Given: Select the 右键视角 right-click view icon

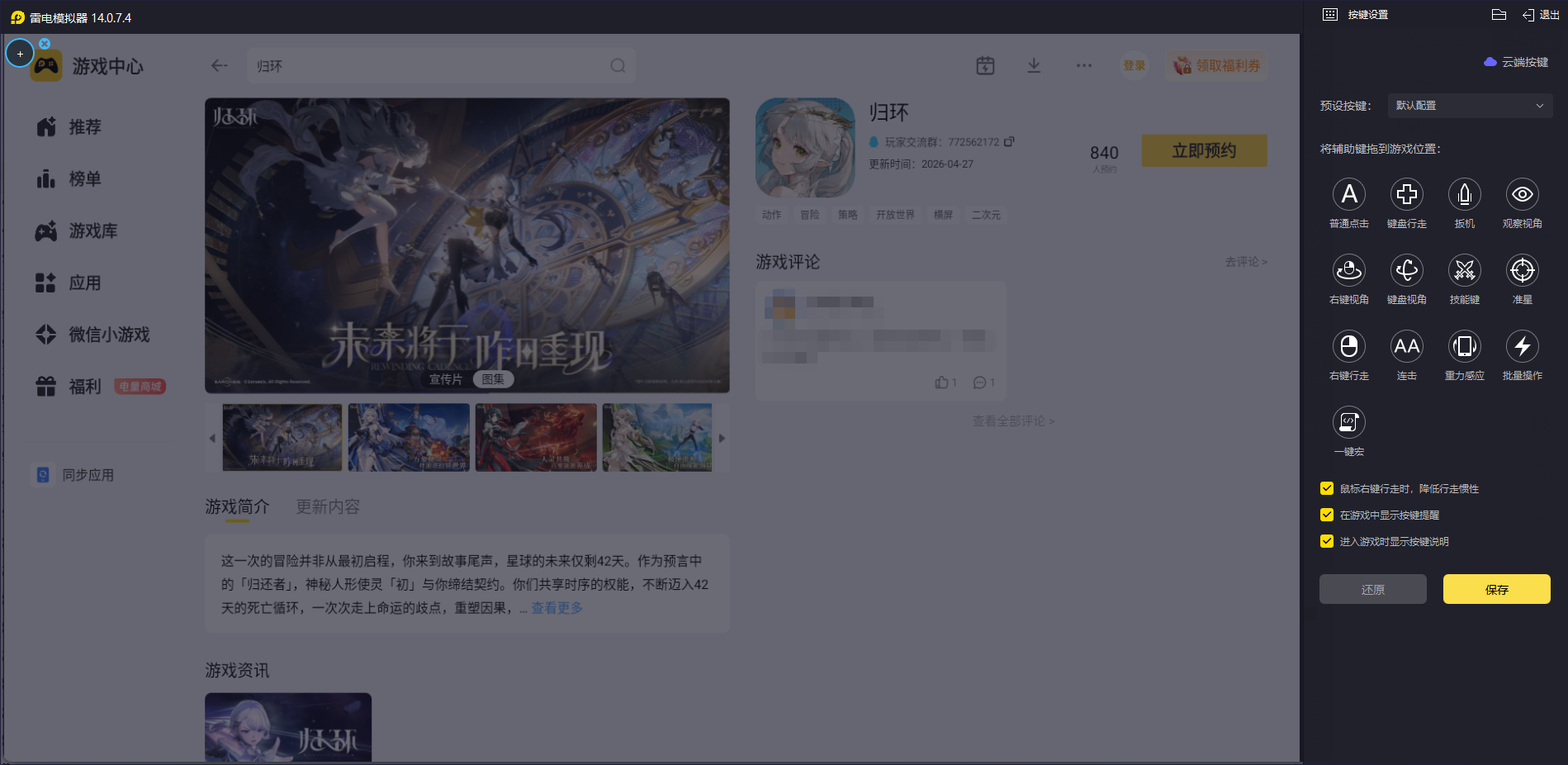Looking at the screenshot, I should click(x=1349, y=270).
